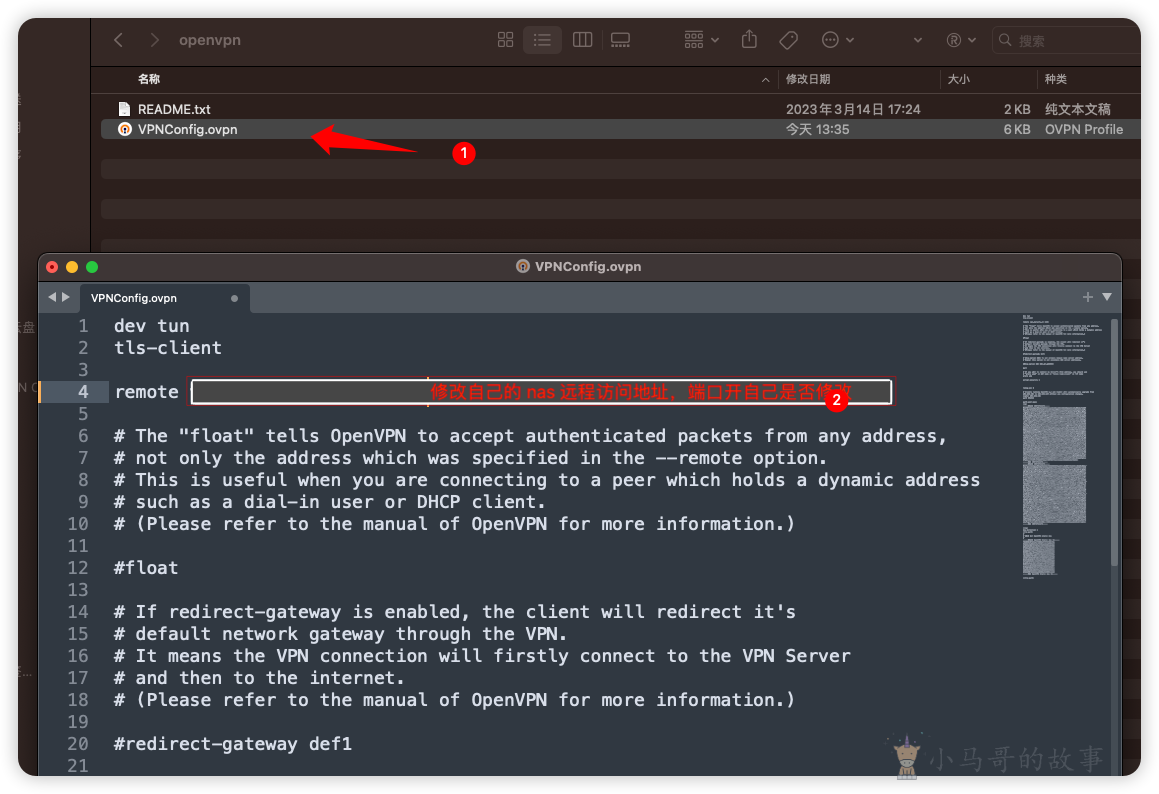
Task: Select the README.txt file
Action: 174,109
